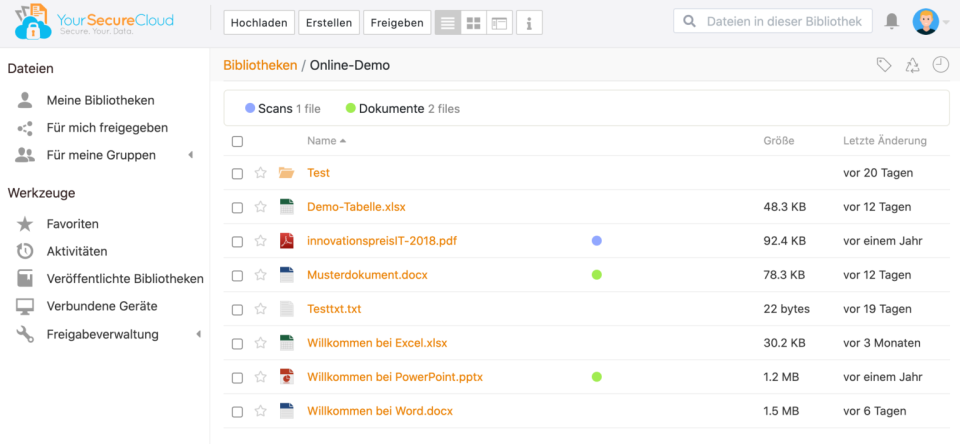Click the Aktivitäten history icon
The image size is (960, 444).
click(x=24, y=251)
